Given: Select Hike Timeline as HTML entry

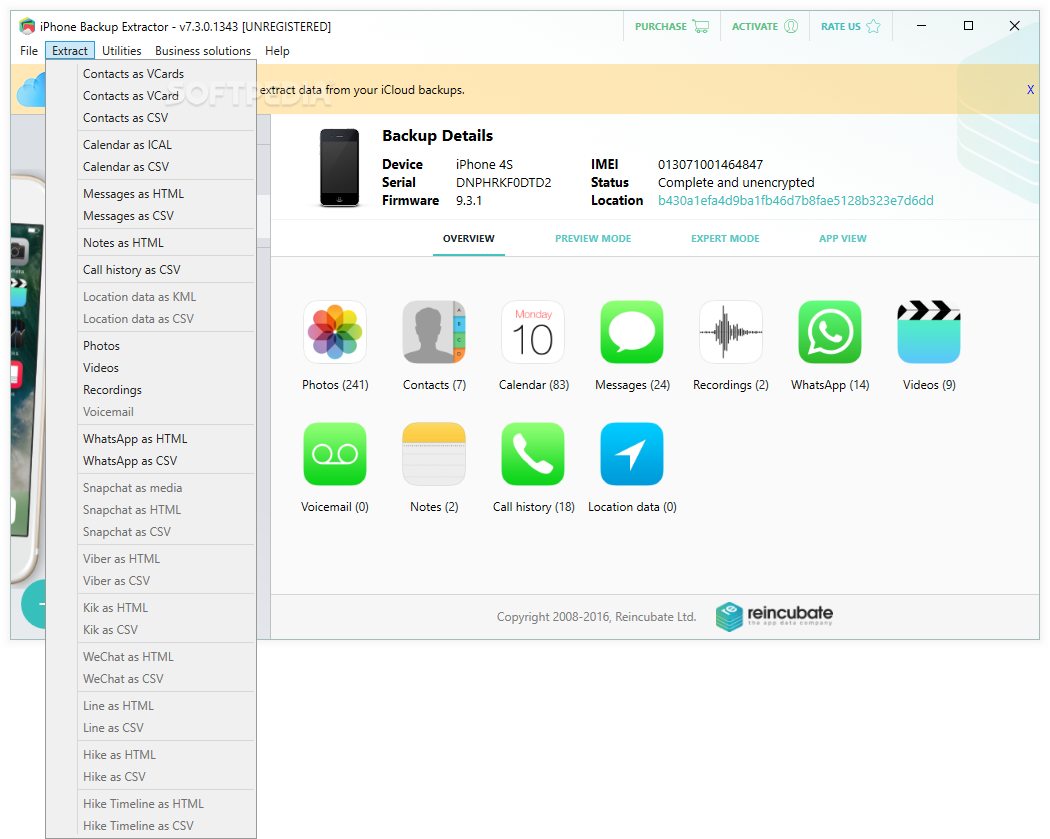Looking at the screenshot, I should coord(151,804).
